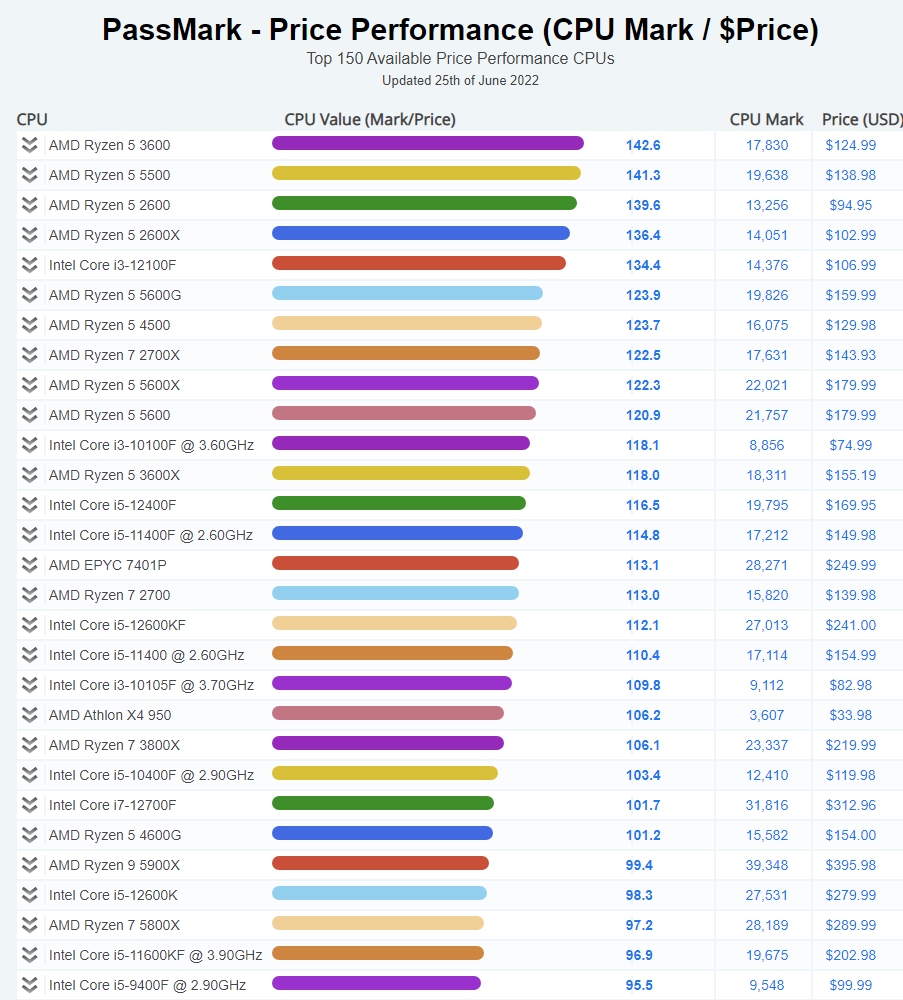Expand the AMD Ryzen 5 3600X row chevron

[29, 474]
